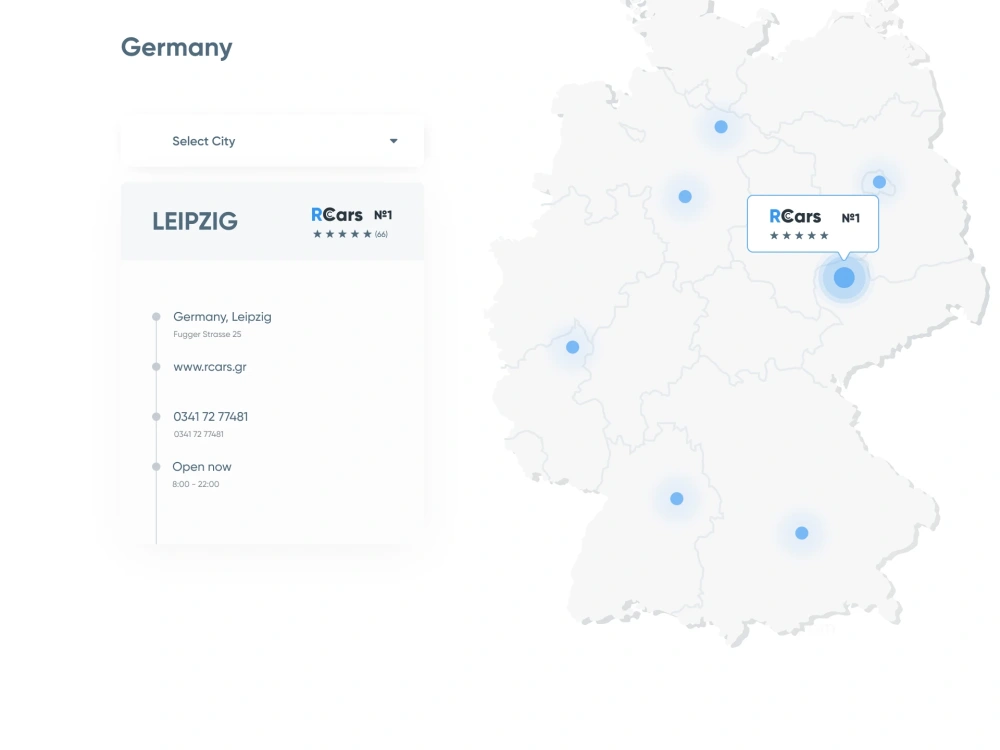Image resolution: width=1000 pixels, height=750 pixels.
Task: Click the Hamburg location marker on the map
Action: point(721,127)
